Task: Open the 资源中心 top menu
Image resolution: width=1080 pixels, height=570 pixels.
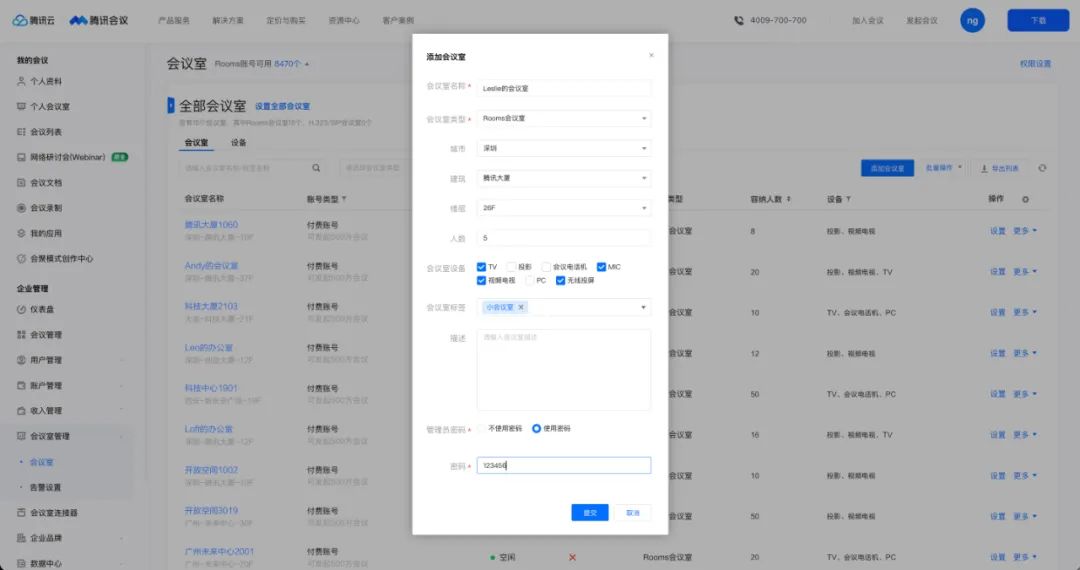Action: tap(344, 21)
